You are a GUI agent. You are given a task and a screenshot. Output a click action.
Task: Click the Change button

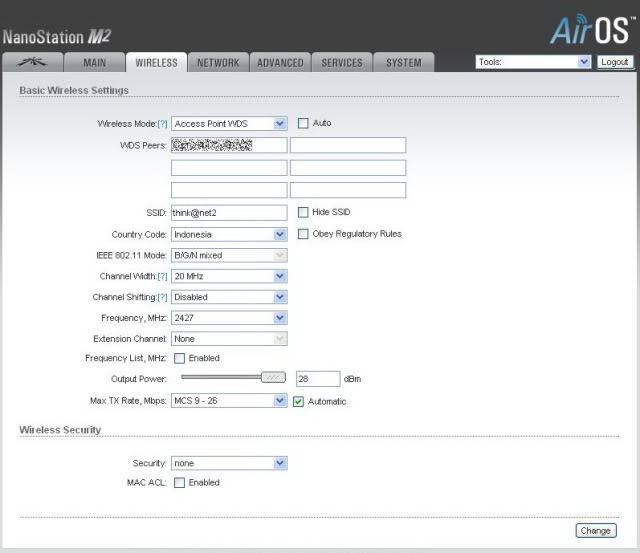(596, 531)
